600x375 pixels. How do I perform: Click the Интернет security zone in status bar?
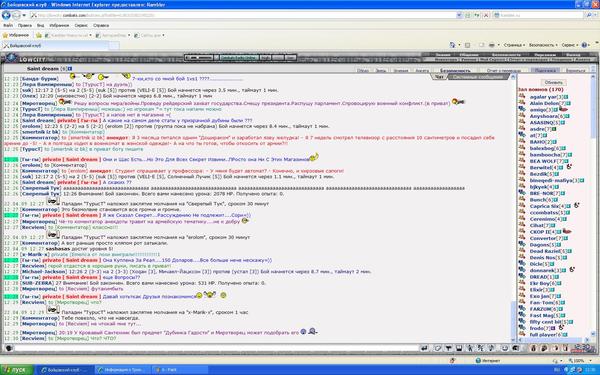coord(488,360)
